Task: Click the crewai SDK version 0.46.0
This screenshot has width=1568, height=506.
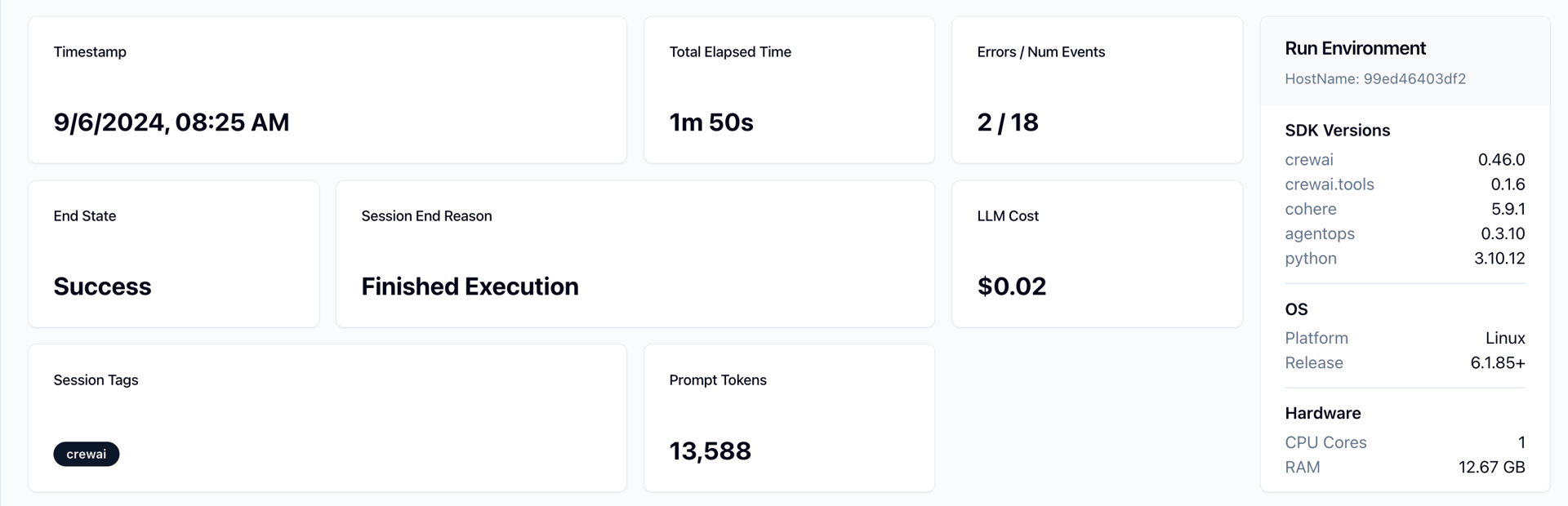Action: coord(1501,160)
